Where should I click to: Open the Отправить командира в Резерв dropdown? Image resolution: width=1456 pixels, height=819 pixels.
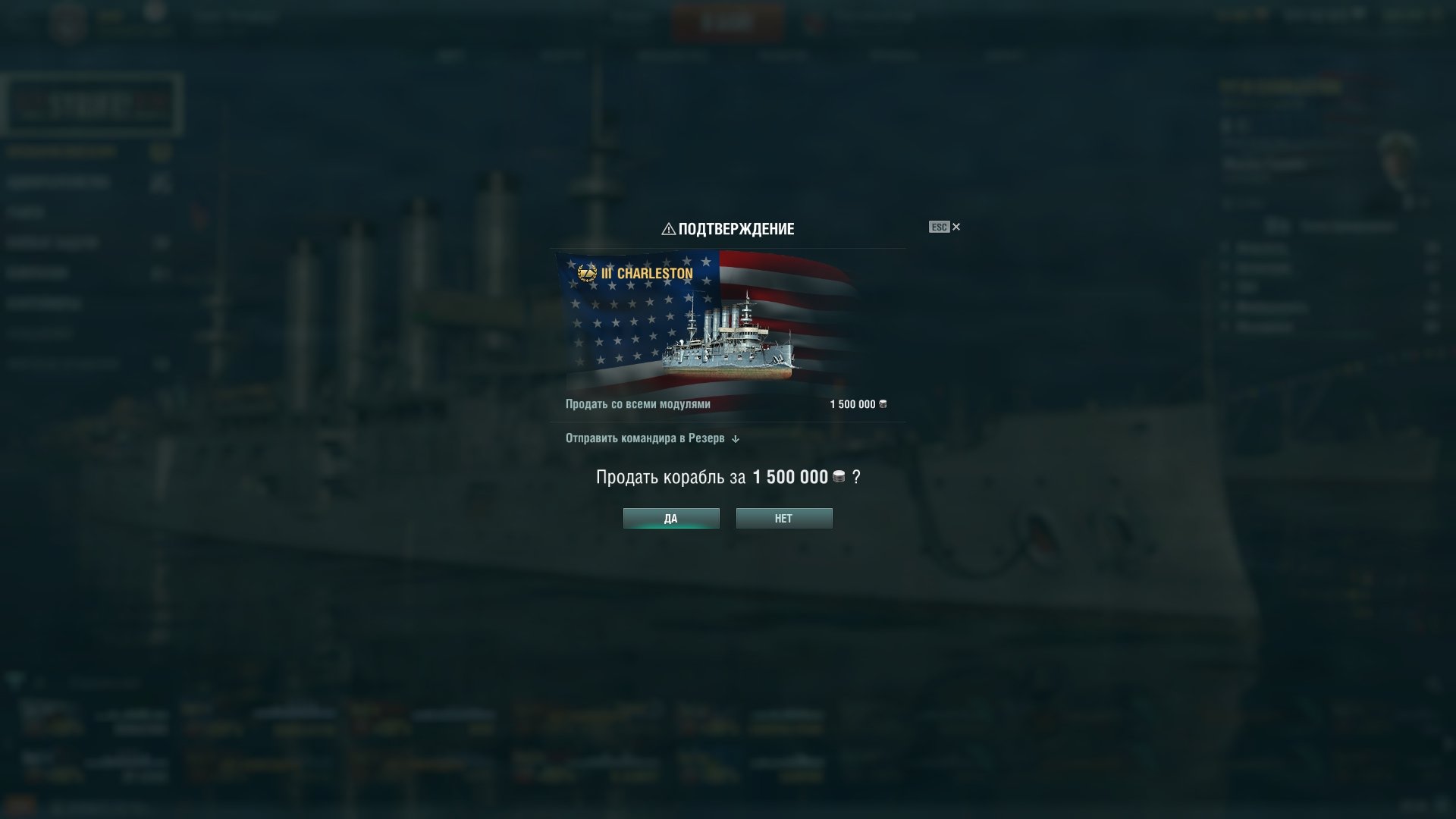[652, 438]
